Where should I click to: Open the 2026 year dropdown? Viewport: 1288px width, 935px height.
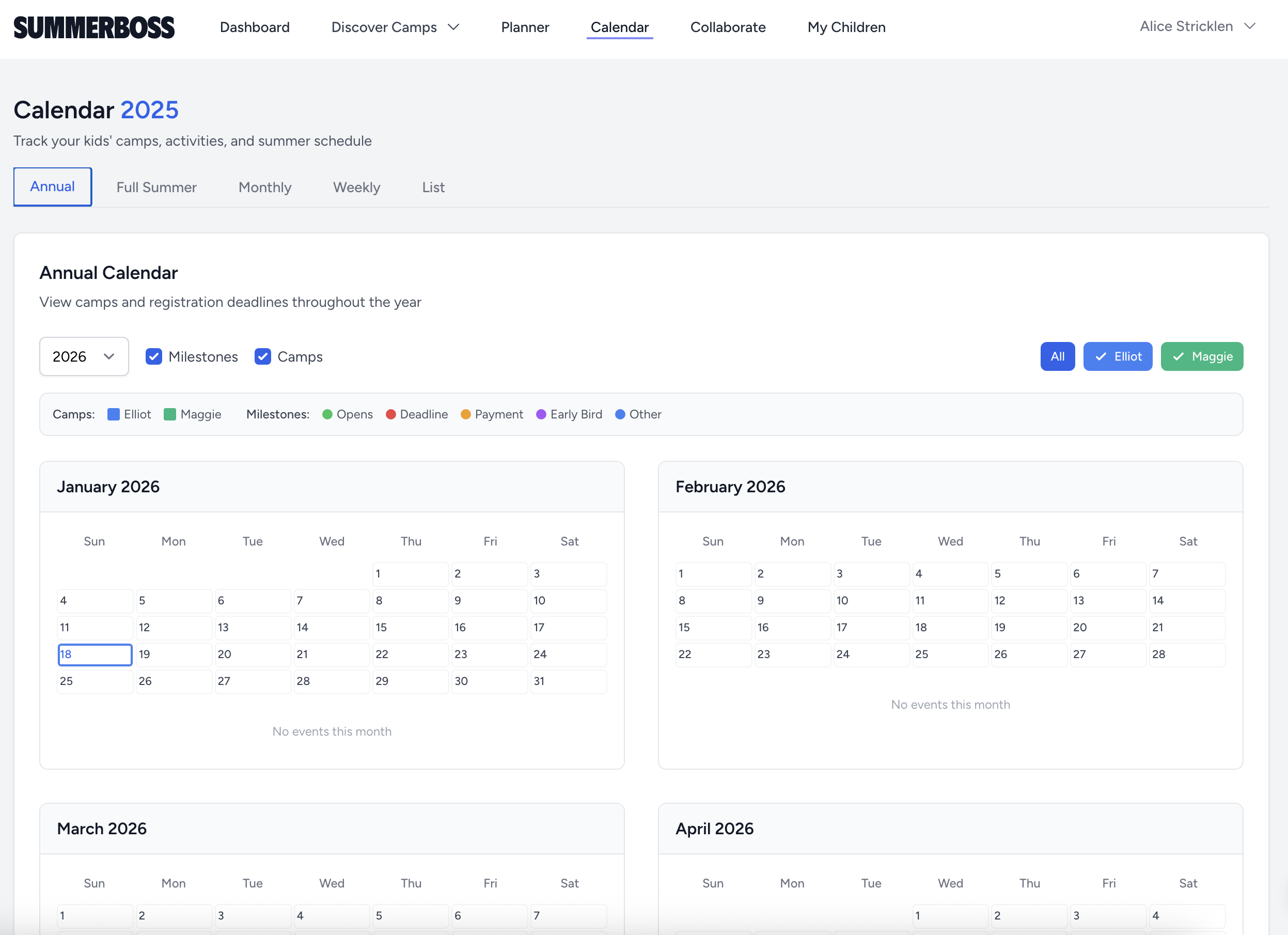click(x=84, y=356)
